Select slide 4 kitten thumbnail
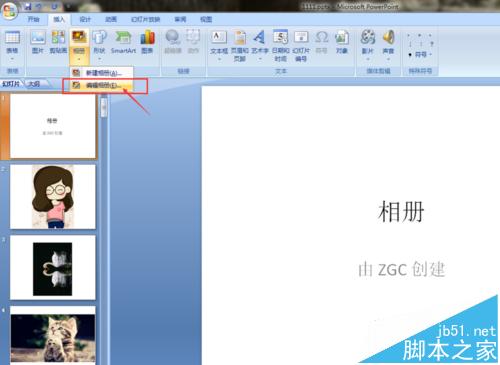500x365 pixels. tap(53, 336)
